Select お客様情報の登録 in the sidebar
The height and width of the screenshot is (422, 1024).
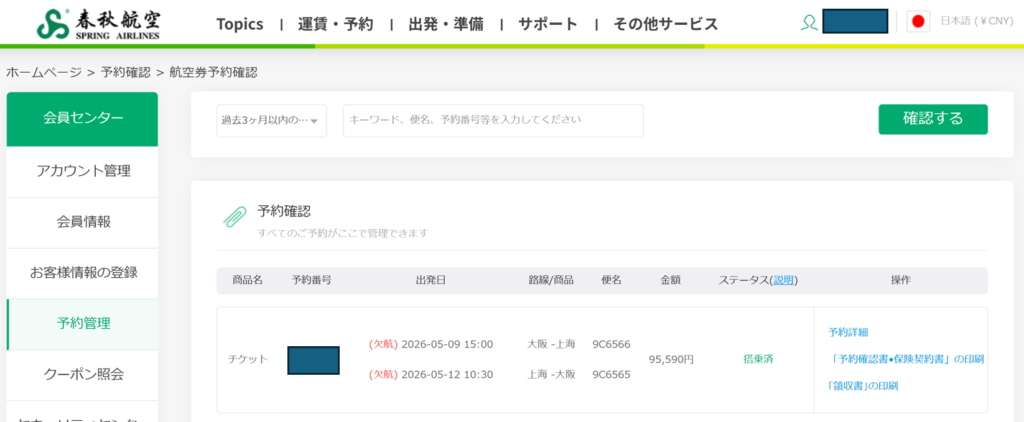click(x=82, y=273)
